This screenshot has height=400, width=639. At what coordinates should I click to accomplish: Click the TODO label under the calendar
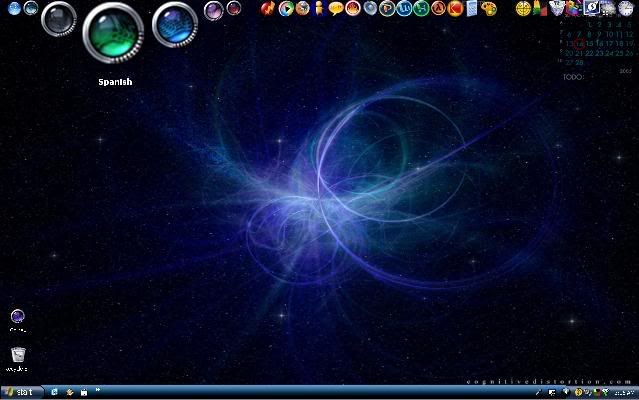(573, 77)
